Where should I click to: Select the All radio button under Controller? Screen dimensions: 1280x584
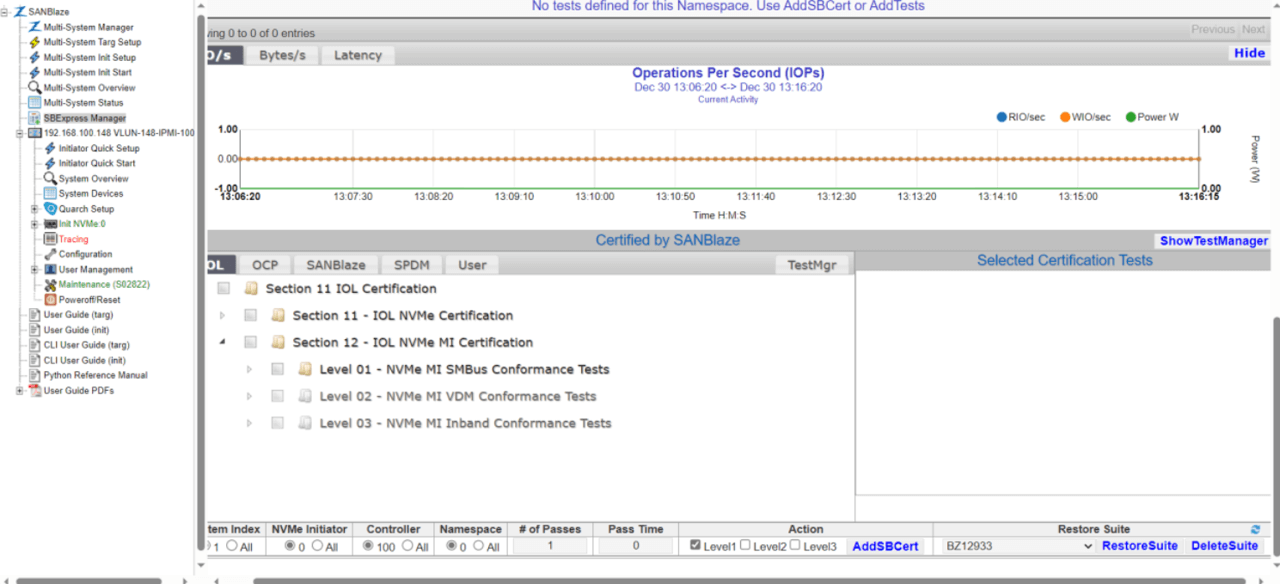(x=407, y=546)
